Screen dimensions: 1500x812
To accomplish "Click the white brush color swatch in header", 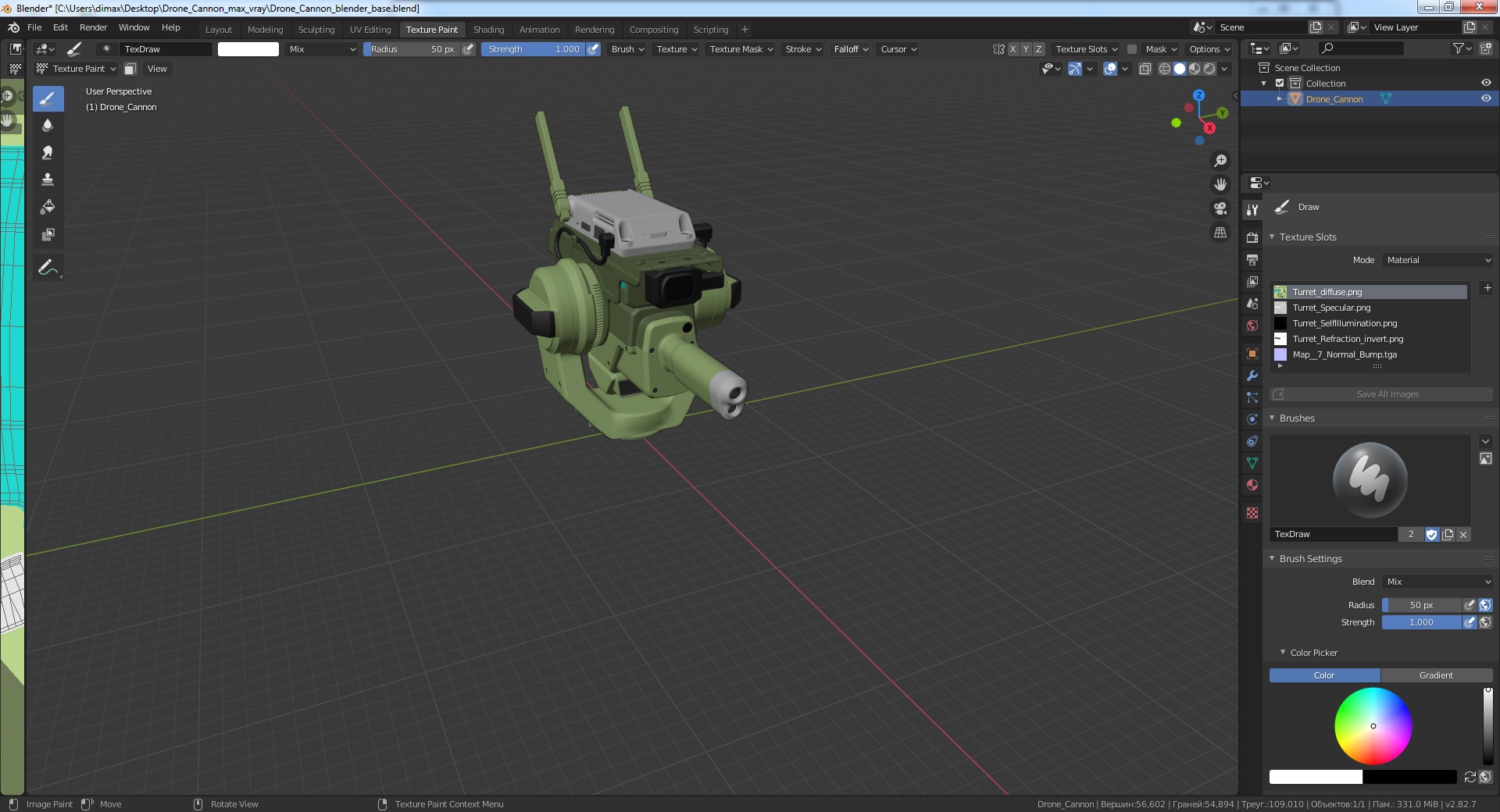I will (x=248, y=49).
